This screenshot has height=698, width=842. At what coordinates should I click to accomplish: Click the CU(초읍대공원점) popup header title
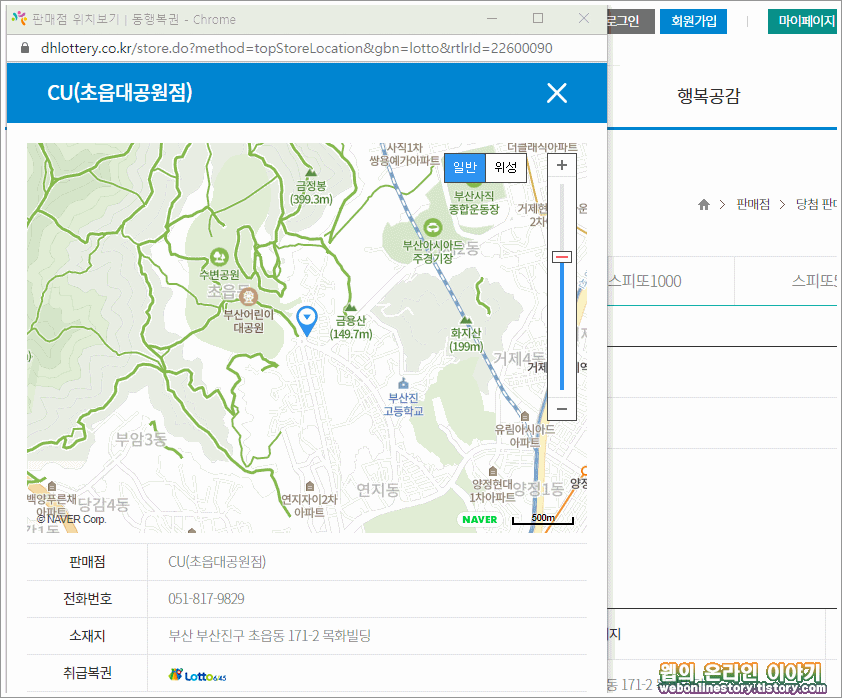120,92
